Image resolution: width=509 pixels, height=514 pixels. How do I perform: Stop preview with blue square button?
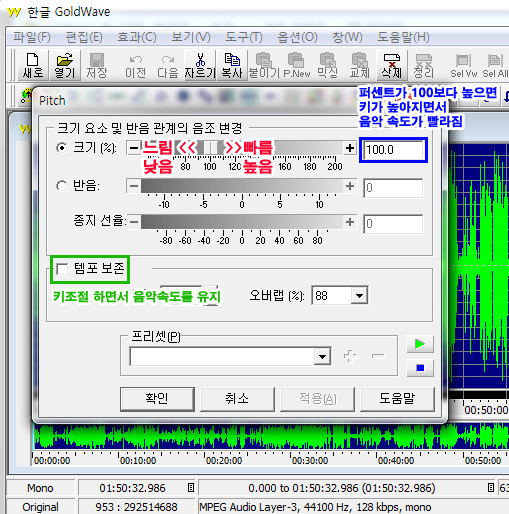click(x=420, y=368)
